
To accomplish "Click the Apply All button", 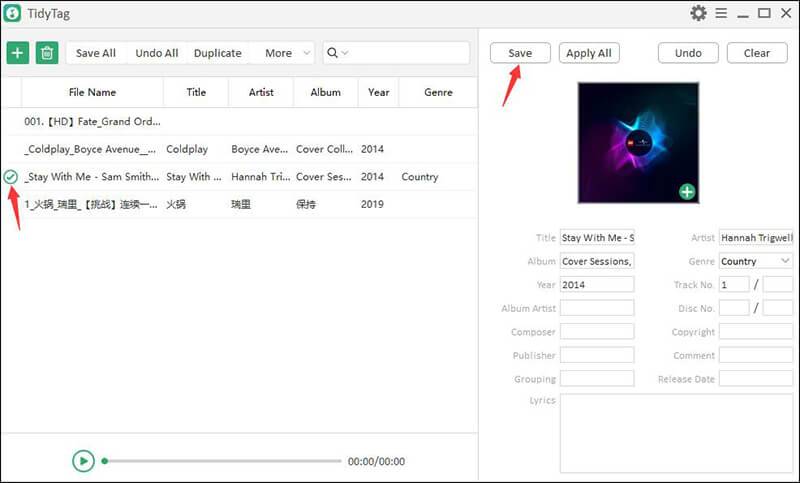I will (589, 53).
